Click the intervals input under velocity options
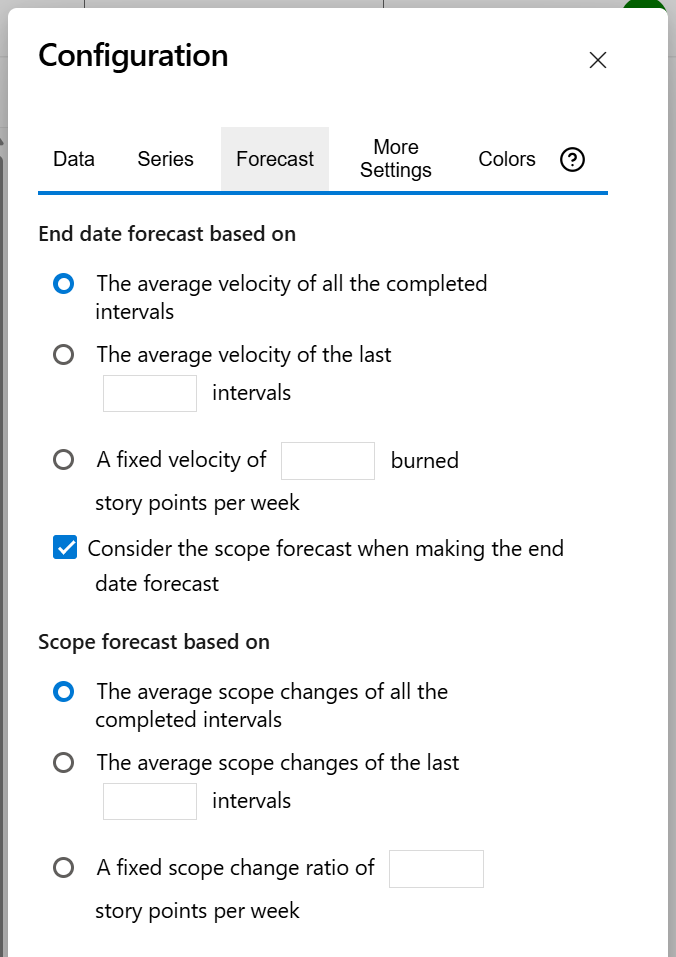 coord(149,393)
